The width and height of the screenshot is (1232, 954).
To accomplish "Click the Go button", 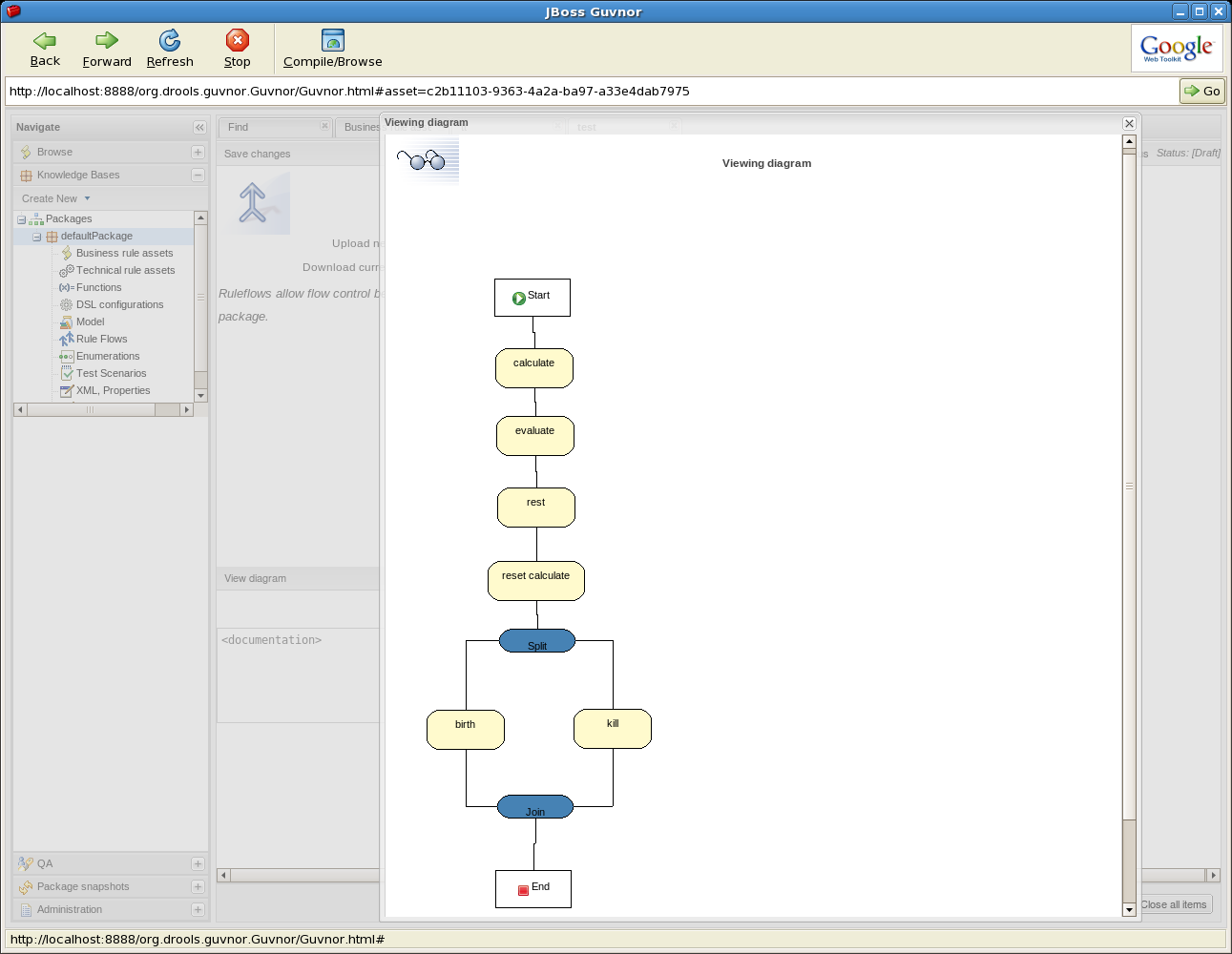I will coord(1202,91).
